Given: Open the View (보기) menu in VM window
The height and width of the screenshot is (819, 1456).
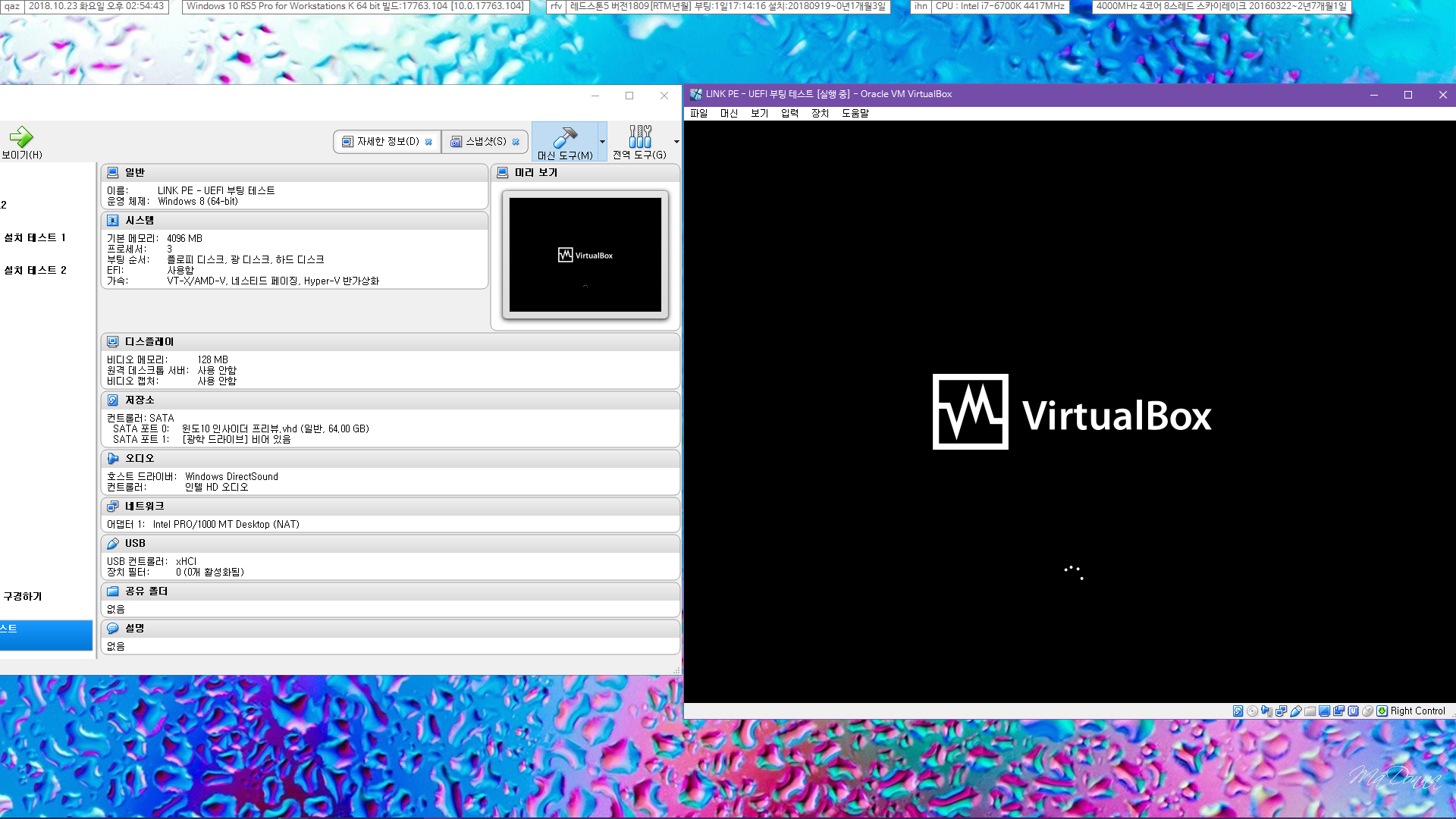Looking at the screenshot, I should (759, 113).
